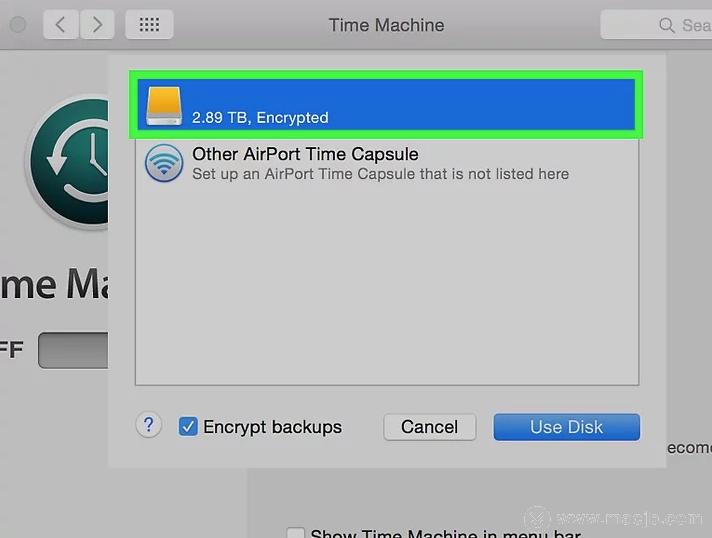Click the magnifier icon in search box
712x538 pixels.
point(666,25)
